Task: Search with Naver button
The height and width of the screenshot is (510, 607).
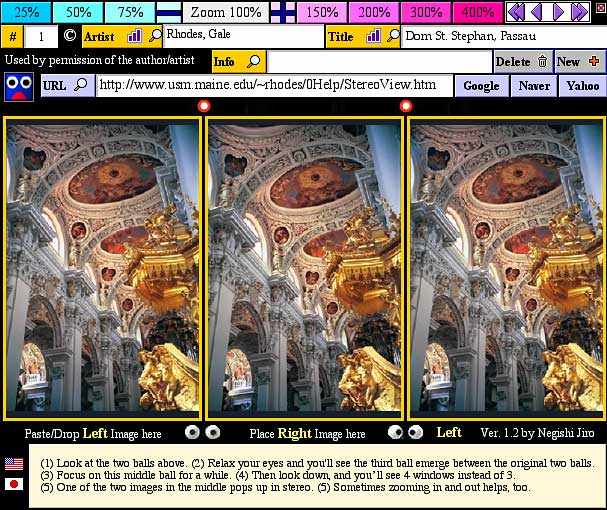Action: [x=534, y=86]
